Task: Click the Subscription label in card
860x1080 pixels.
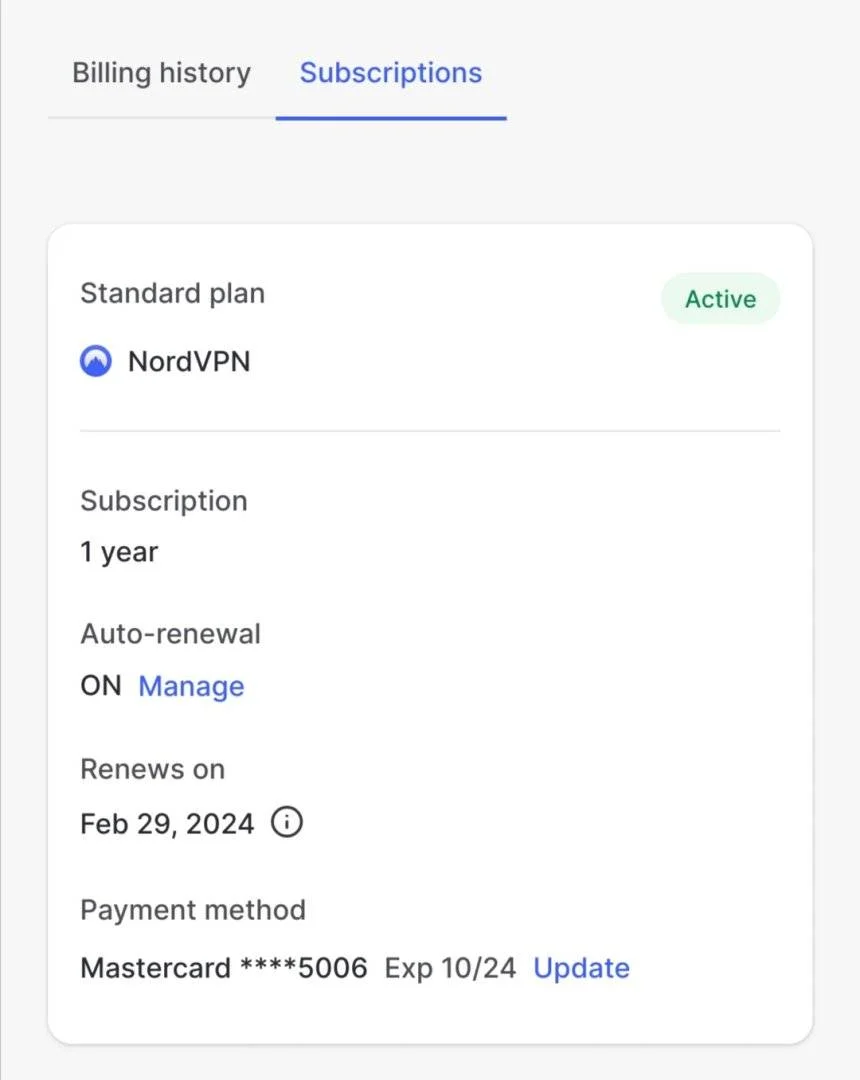Action: pos(164,501)
